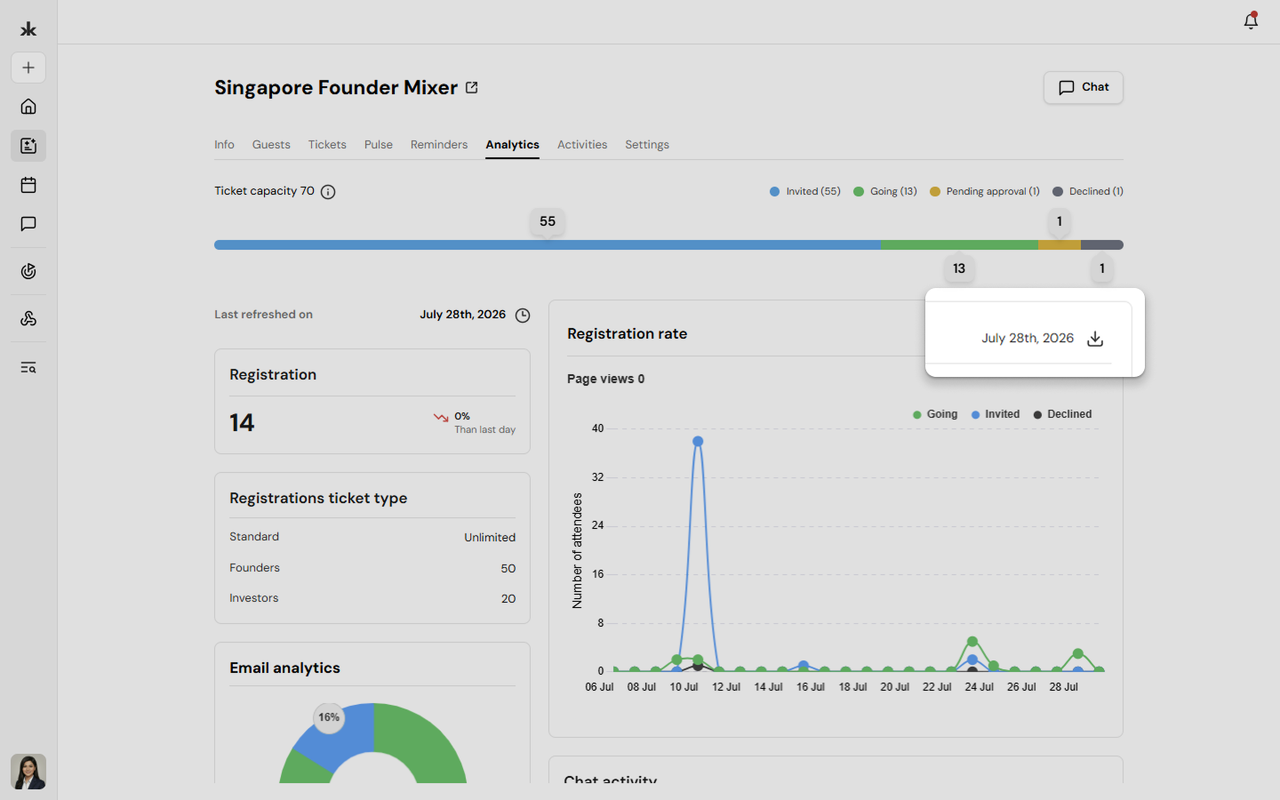Click the Ticket capacity 70 label
Screen dimensions: 1280x800
[264, 191]
